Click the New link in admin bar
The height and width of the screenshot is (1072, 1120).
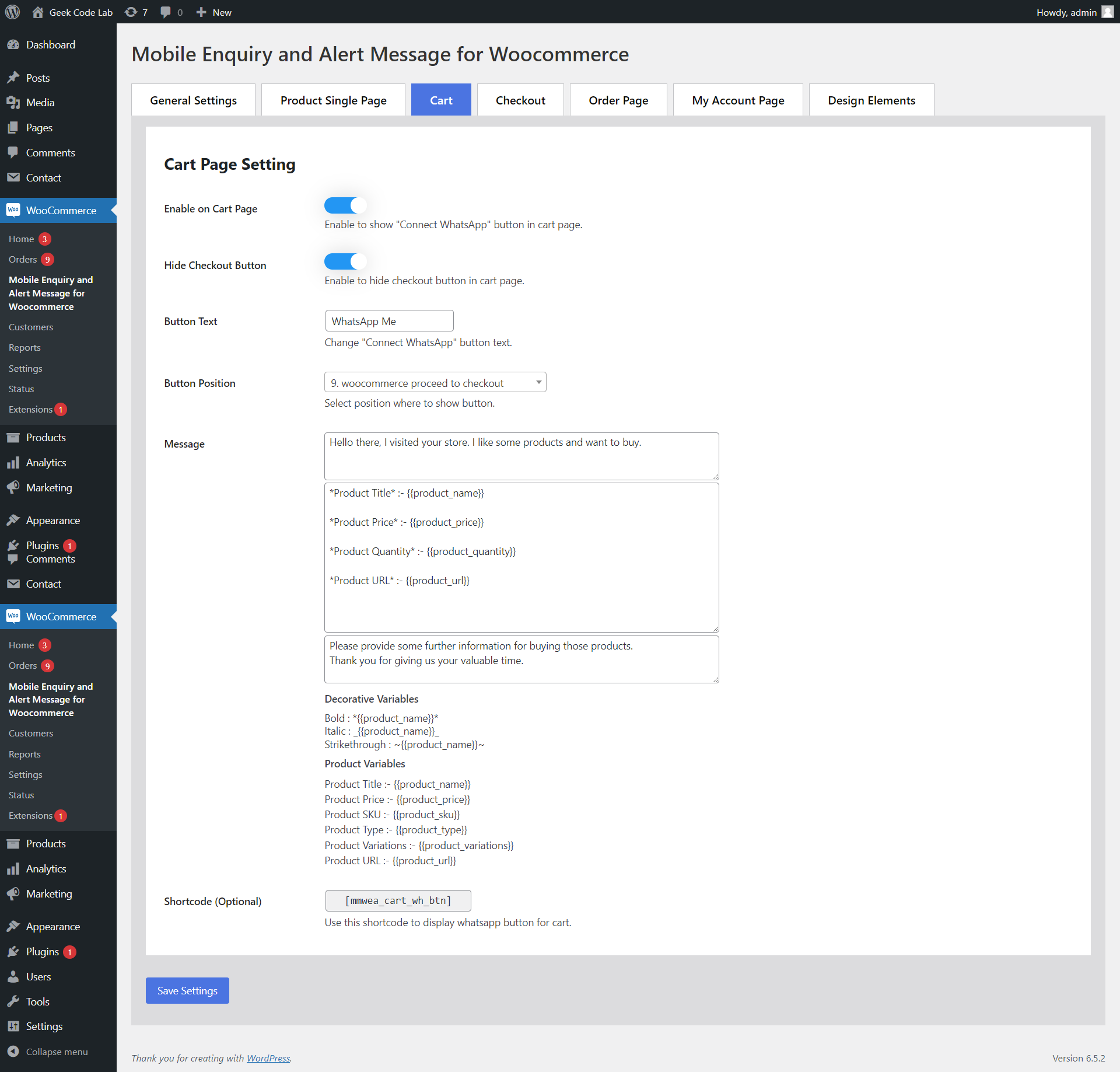[x=222, y=12]
